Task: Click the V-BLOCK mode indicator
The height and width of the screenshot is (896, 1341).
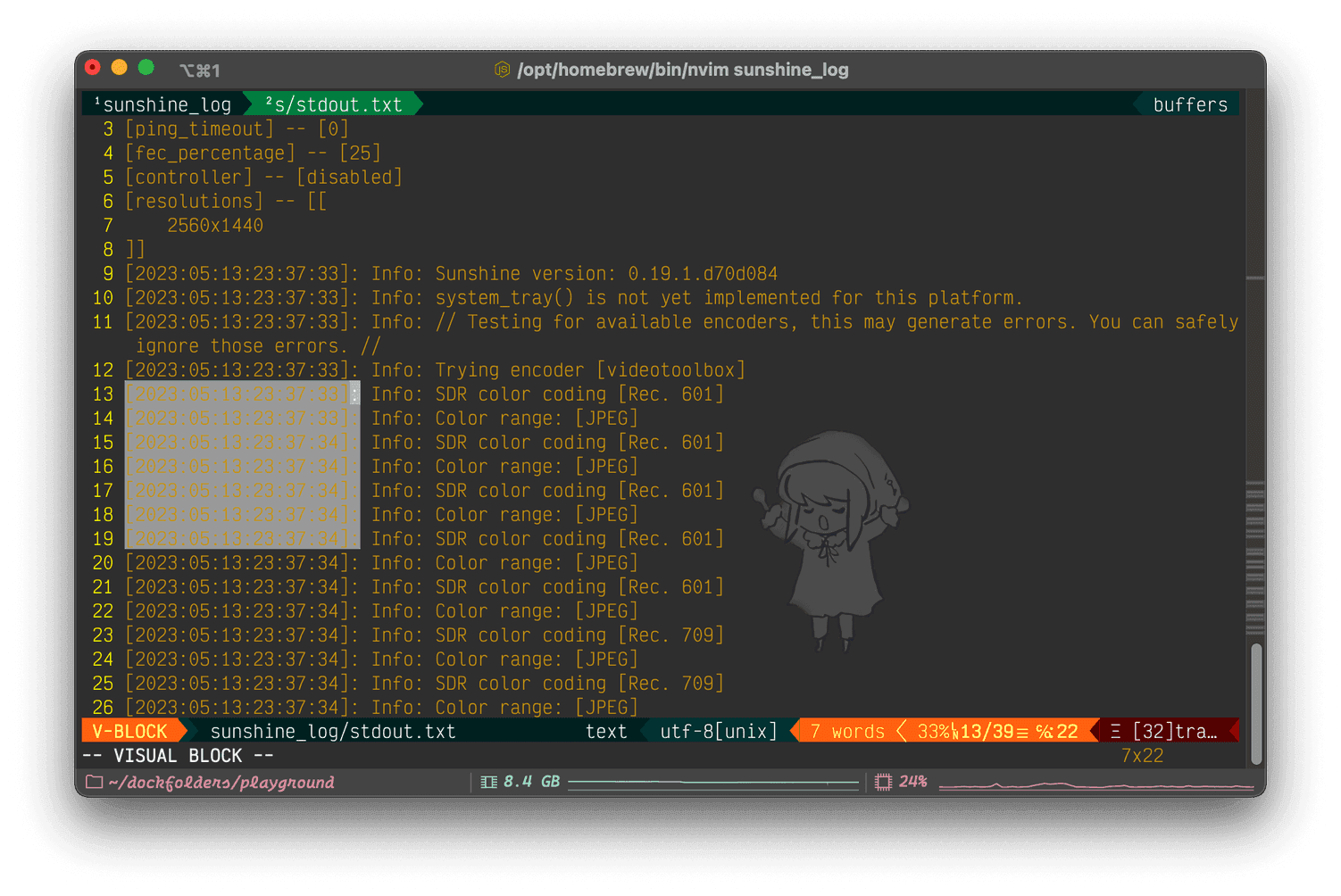Action: click(130, 732)
